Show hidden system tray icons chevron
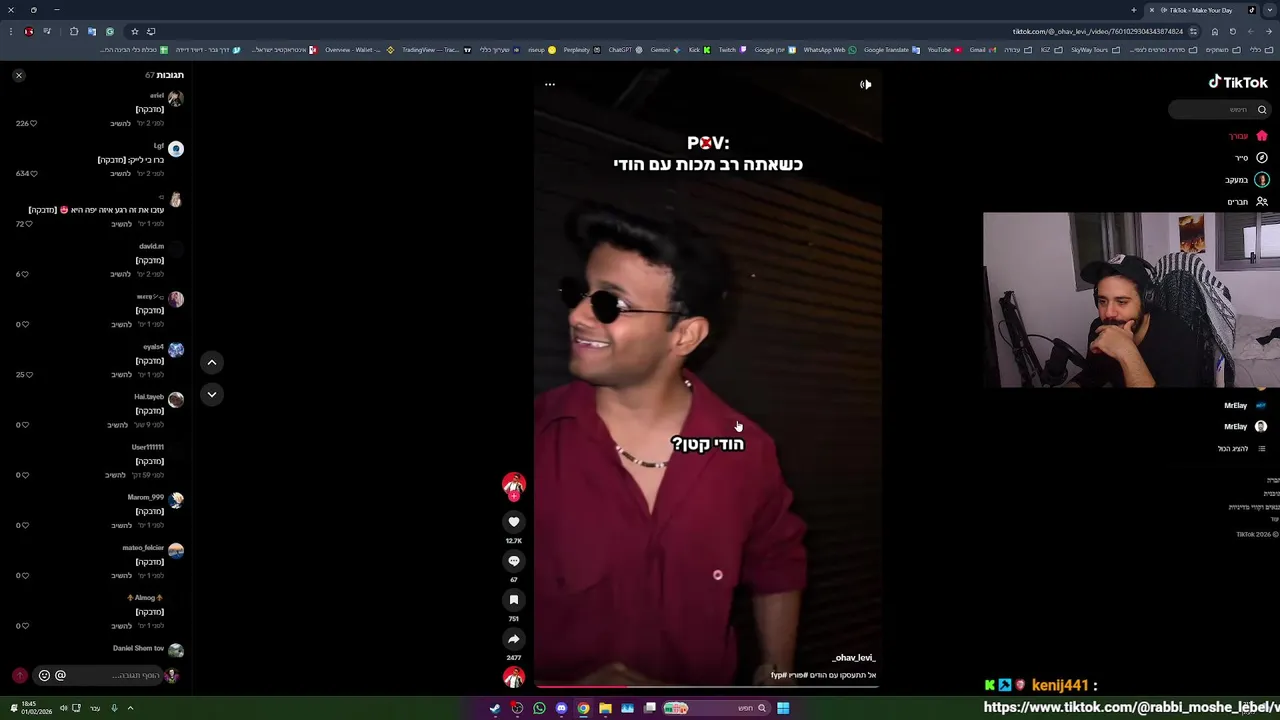This screenshot has width=1280, height=720. coord(130,708)
